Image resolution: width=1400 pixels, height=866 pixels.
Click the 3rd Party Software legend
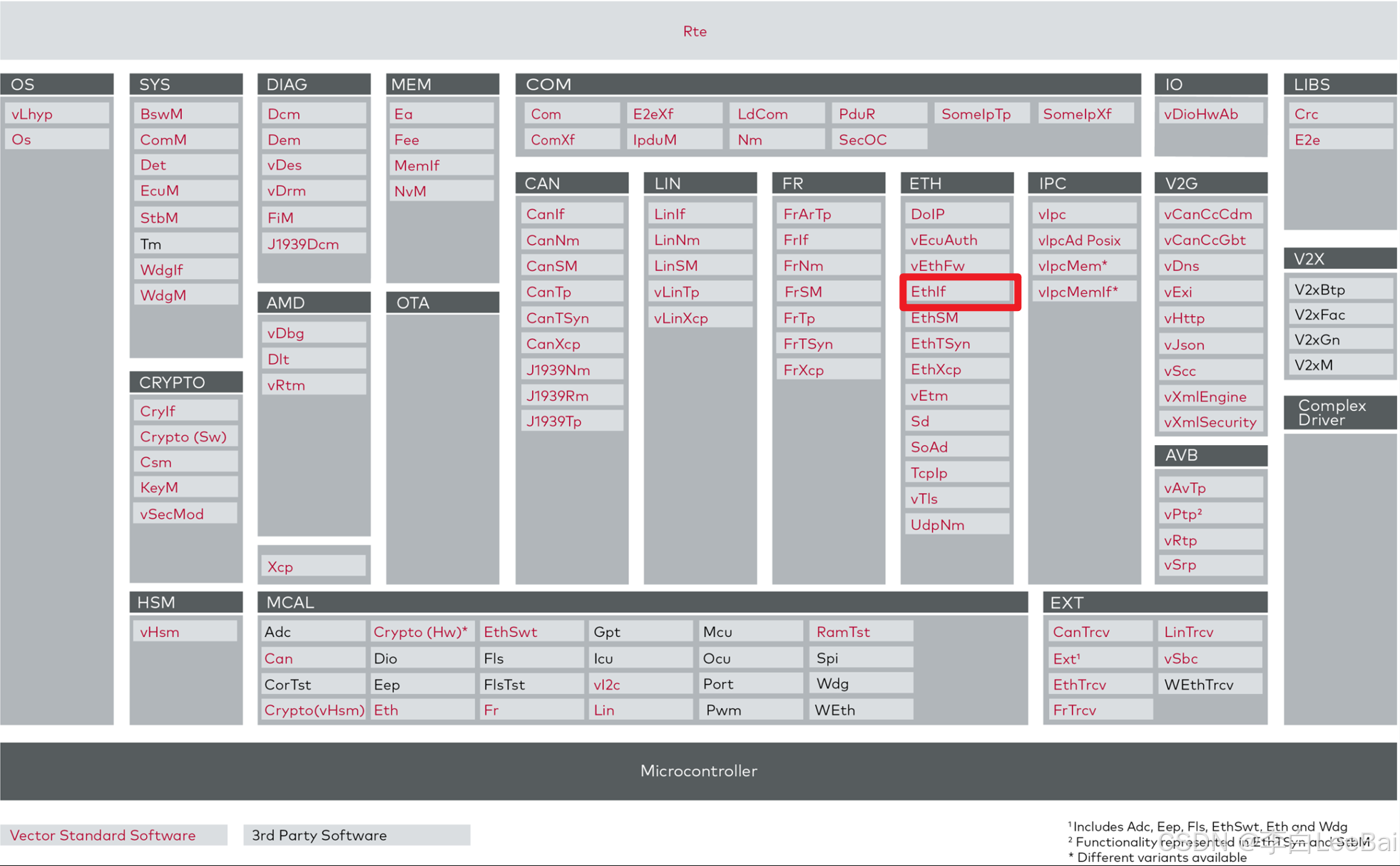click(x=356, y=835)
